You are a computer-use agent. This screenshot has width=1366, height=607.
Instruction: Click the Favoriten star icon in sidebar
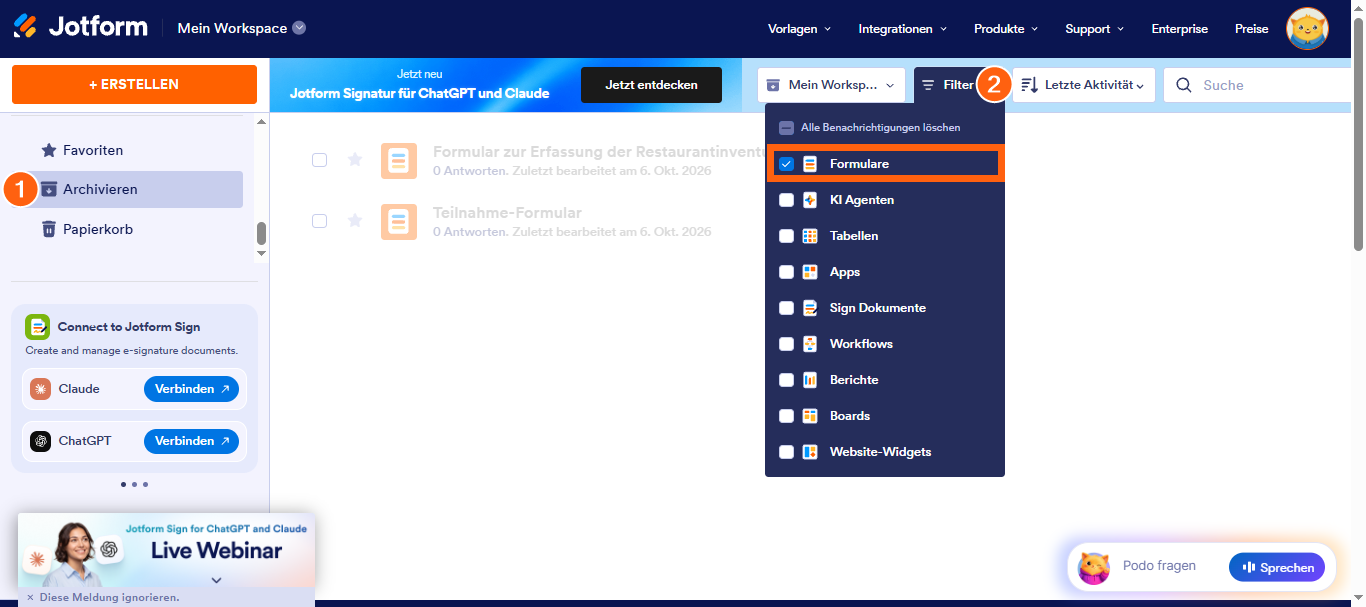pyautogui.click(x=48, y=150)
